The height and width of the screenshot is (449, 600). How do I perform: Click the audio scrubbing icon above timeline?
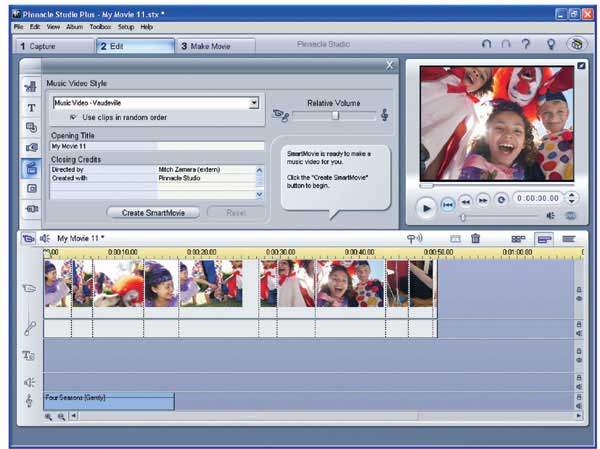click(414, 239)
